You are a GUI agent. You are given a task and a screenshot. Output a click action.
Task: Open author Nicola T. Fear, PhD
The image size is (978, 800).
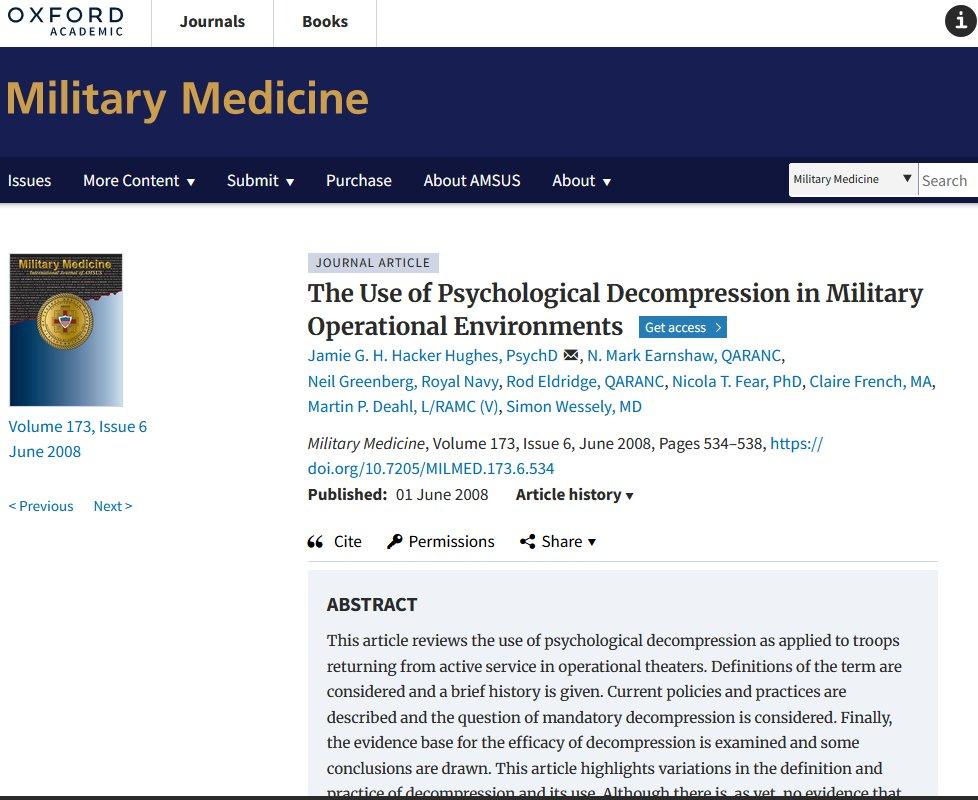click(737, 381)
